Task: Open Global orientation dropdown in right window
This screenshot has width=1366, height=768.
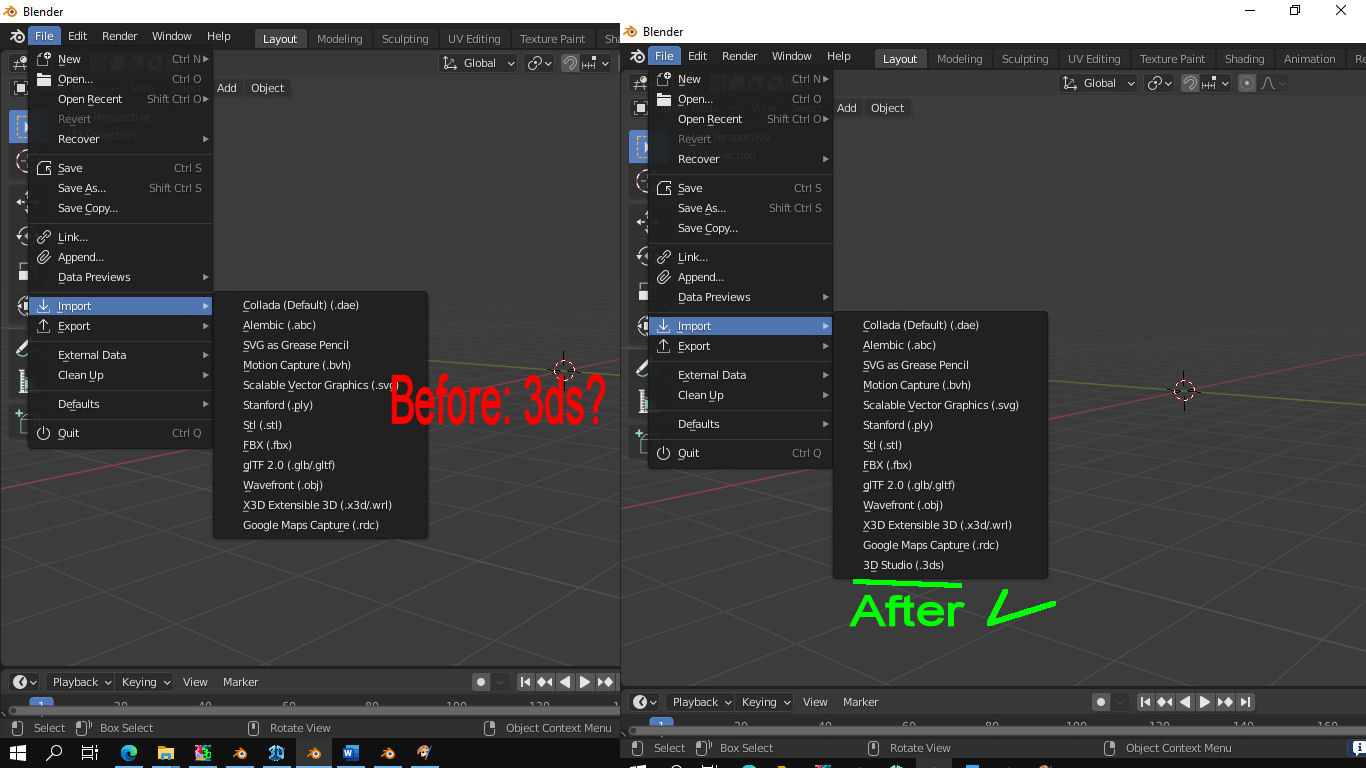Action: tap(1099, 83)
